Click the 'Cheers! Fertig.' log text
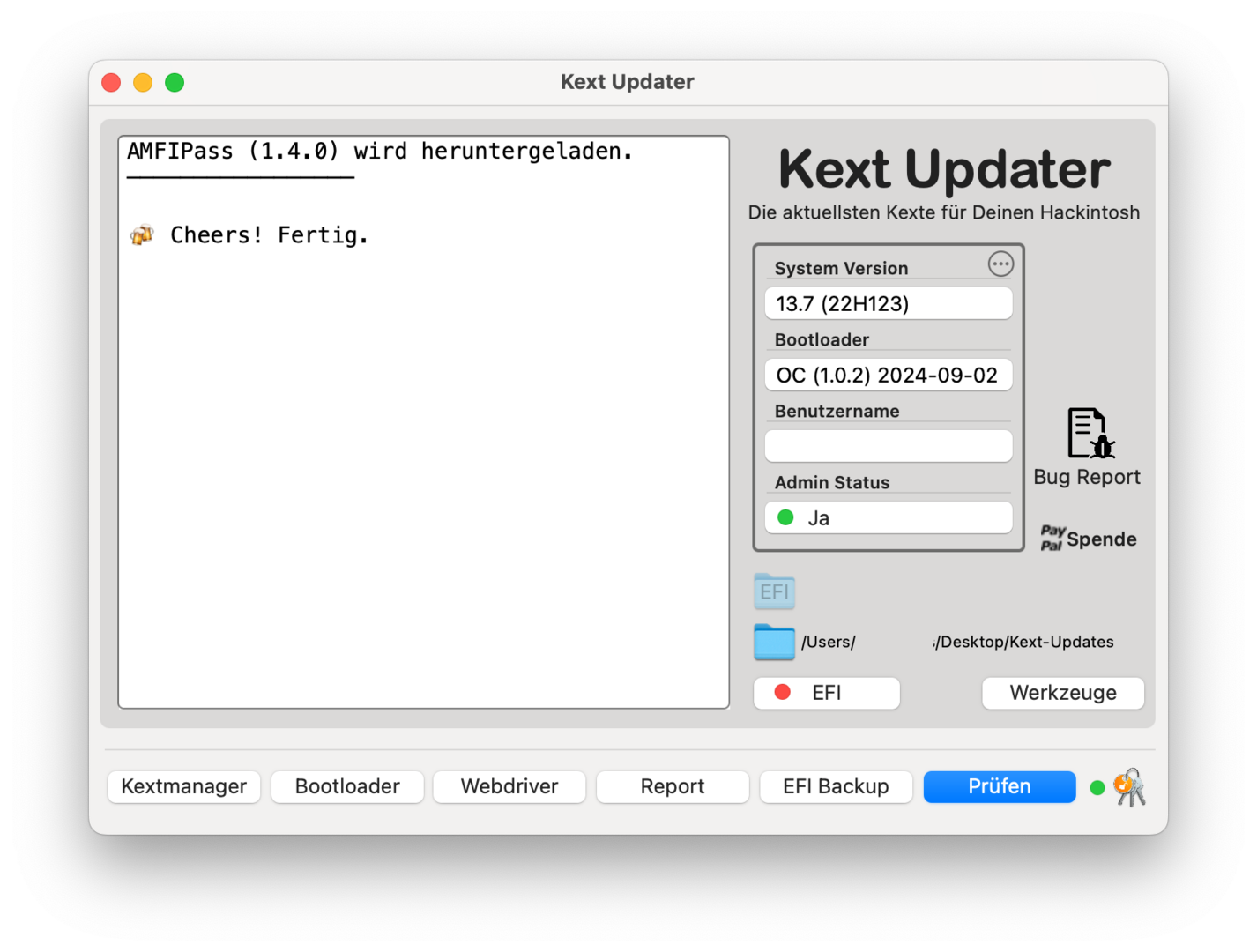Viewport: 1257px width, 952px height. point(269,235)
